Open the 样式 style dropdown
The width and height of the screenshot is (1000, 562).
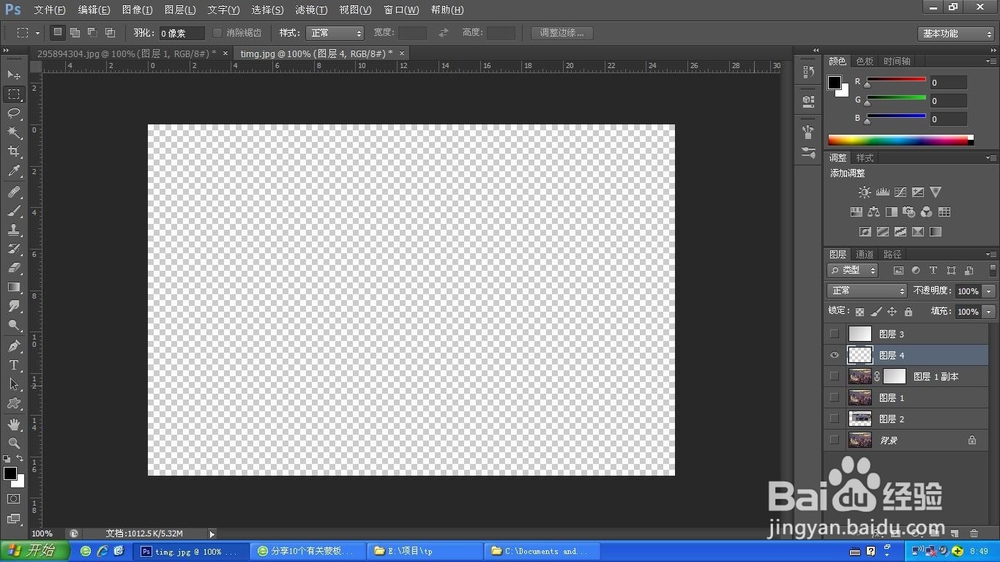coord(335,33)
